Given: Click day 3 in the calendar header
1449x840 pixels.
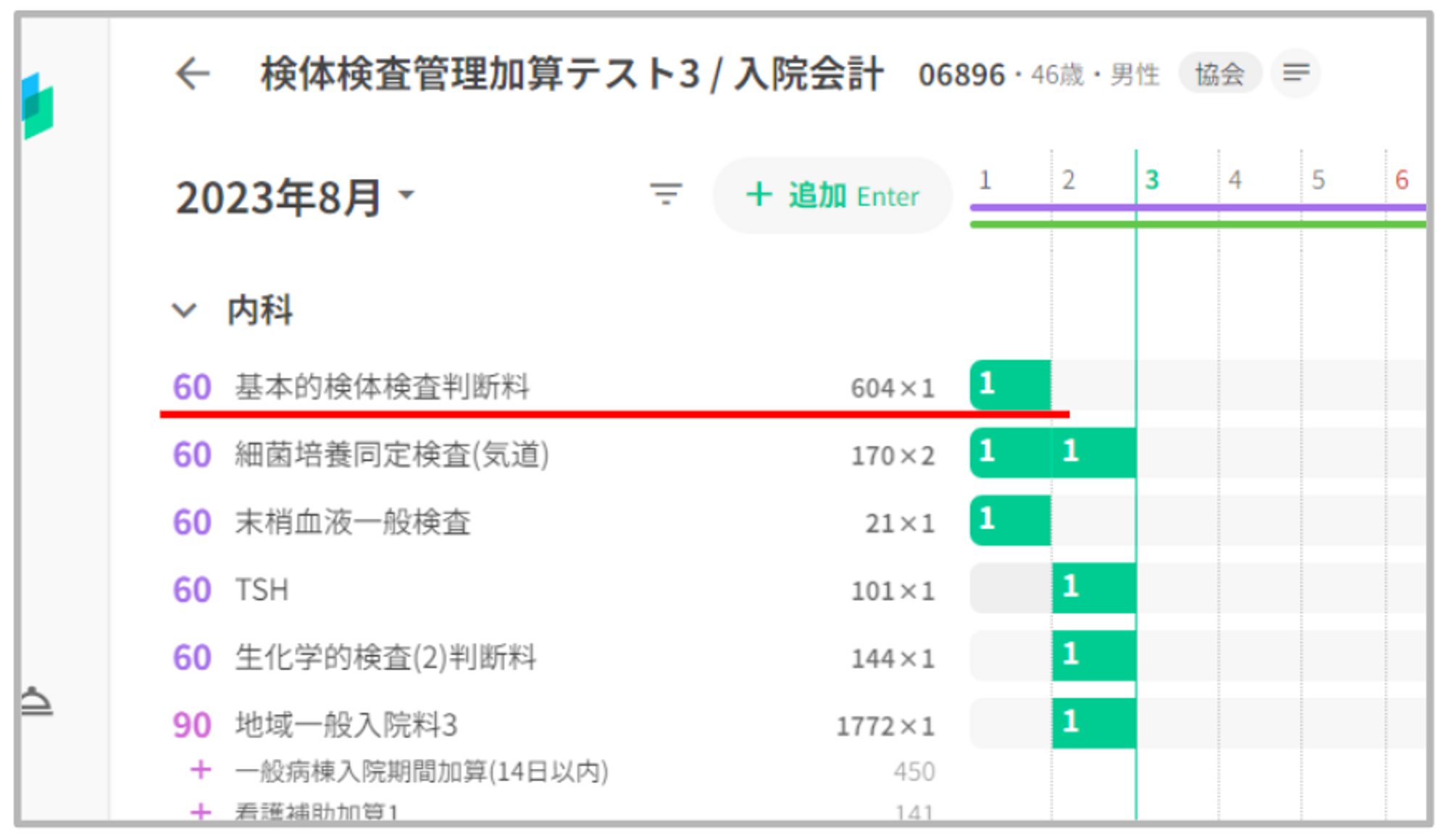Looking at the screenshot, I should coord(1151,180).
